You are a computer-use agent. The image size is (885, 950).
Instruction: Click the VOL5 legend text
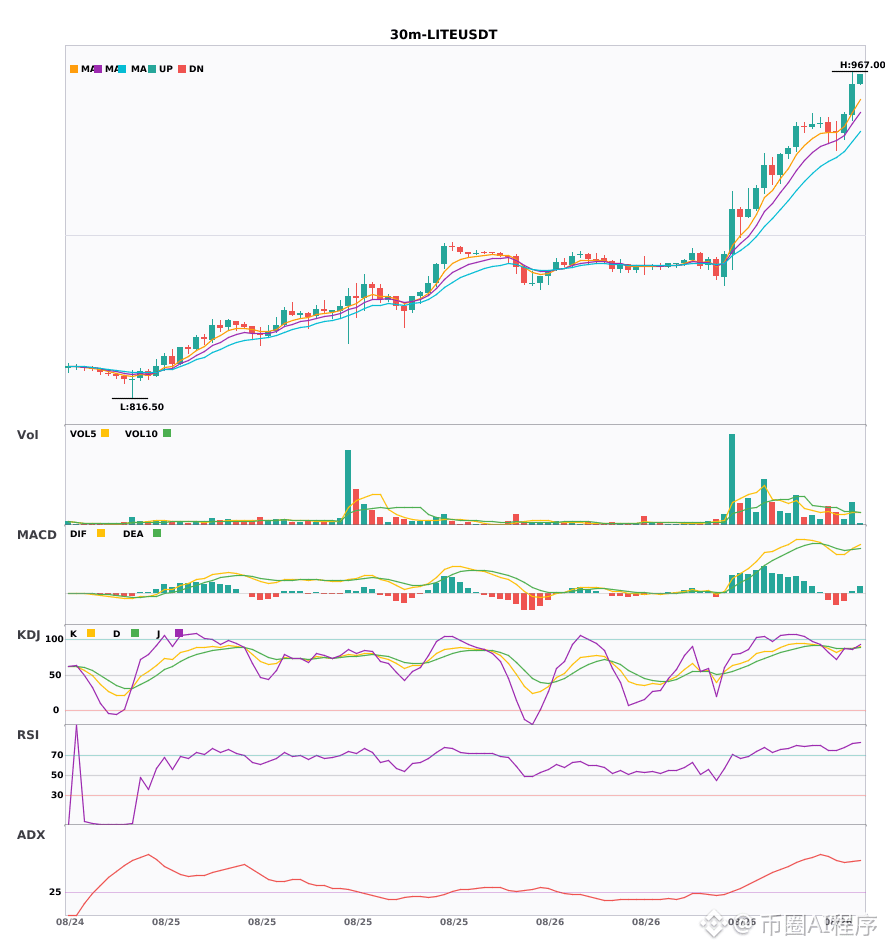point(83,434)
